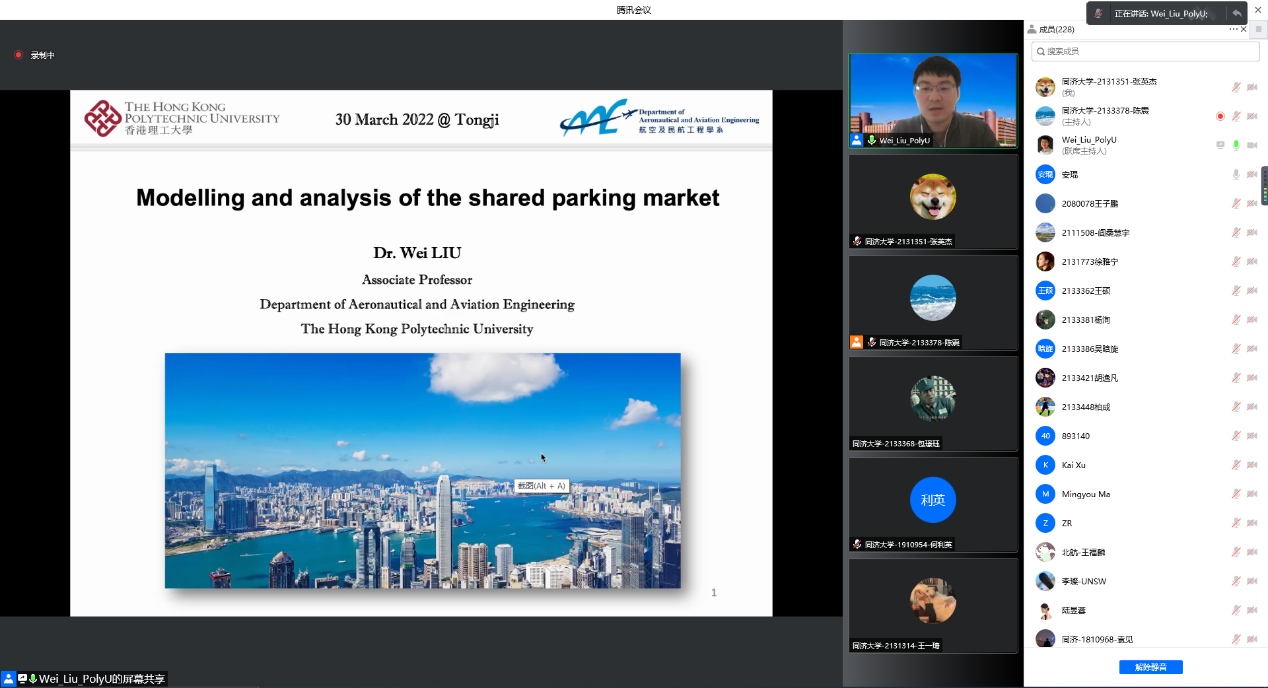Screen dimensions: 1268x688
Task: Click the muted mic icon in speaking banner
Action: click(1099, 13)
